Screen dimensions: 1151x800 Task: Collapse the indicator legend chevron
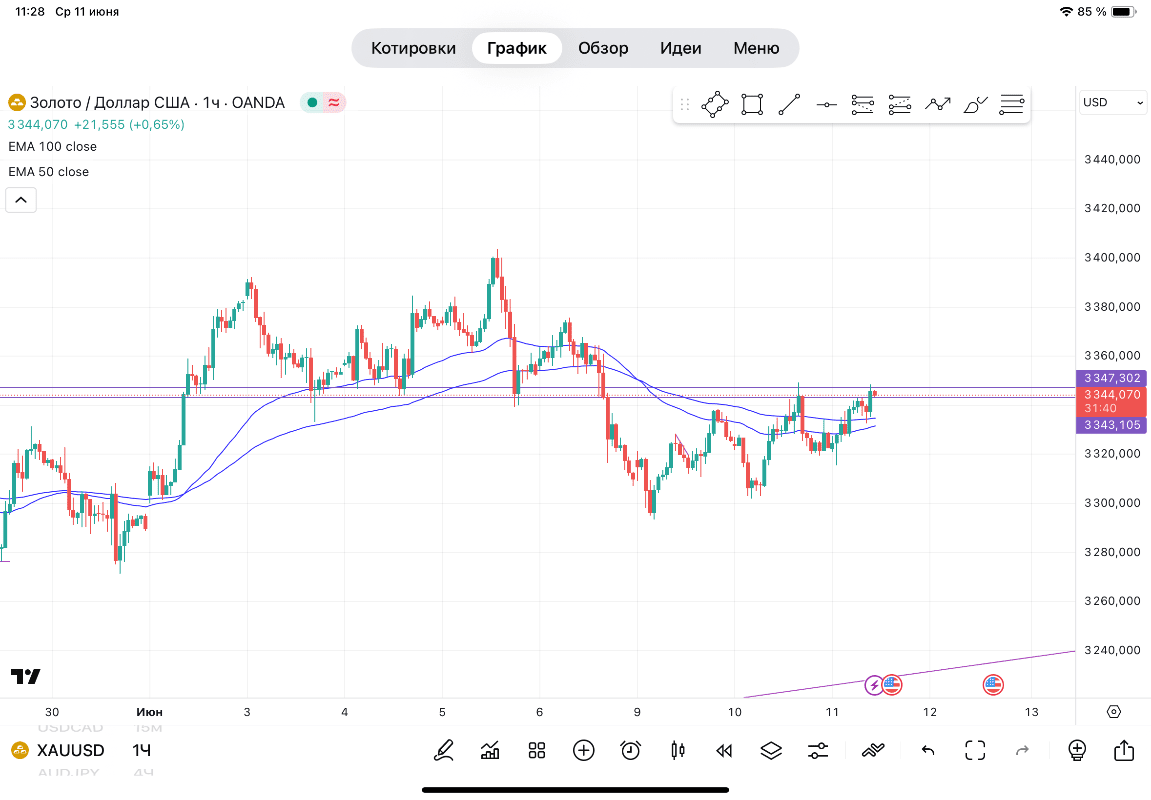pyautogui.click(x=21, y=200)
